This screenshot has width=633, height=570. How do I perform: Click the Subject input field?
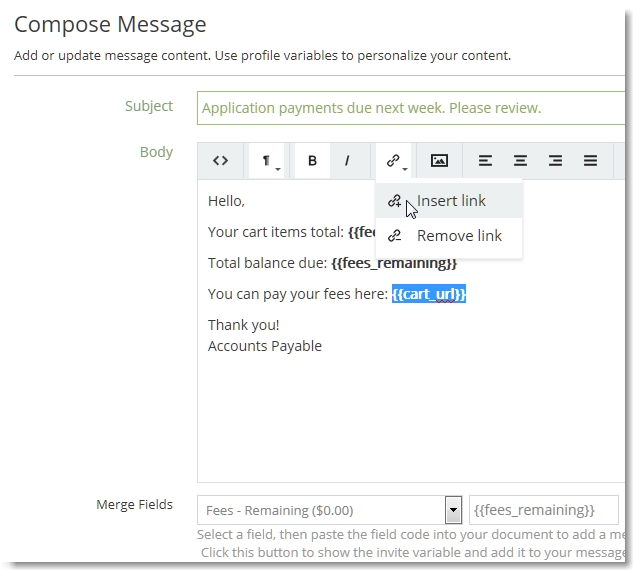click(x=411, y=108)
